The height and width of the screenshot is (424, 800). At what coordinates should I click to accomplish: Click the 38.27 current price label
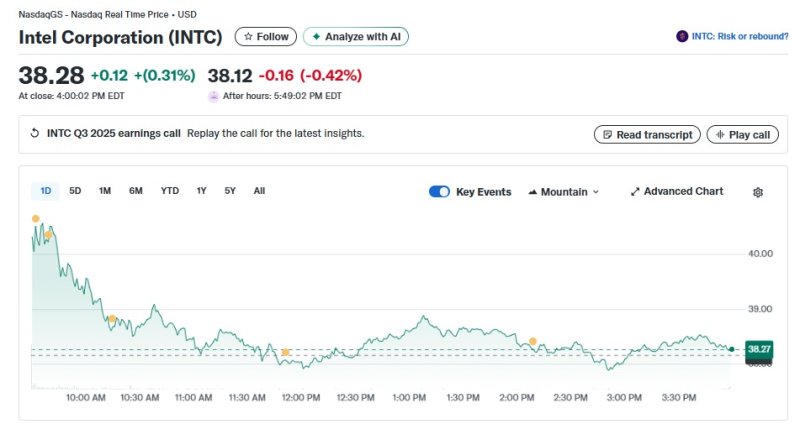[760, 348]
